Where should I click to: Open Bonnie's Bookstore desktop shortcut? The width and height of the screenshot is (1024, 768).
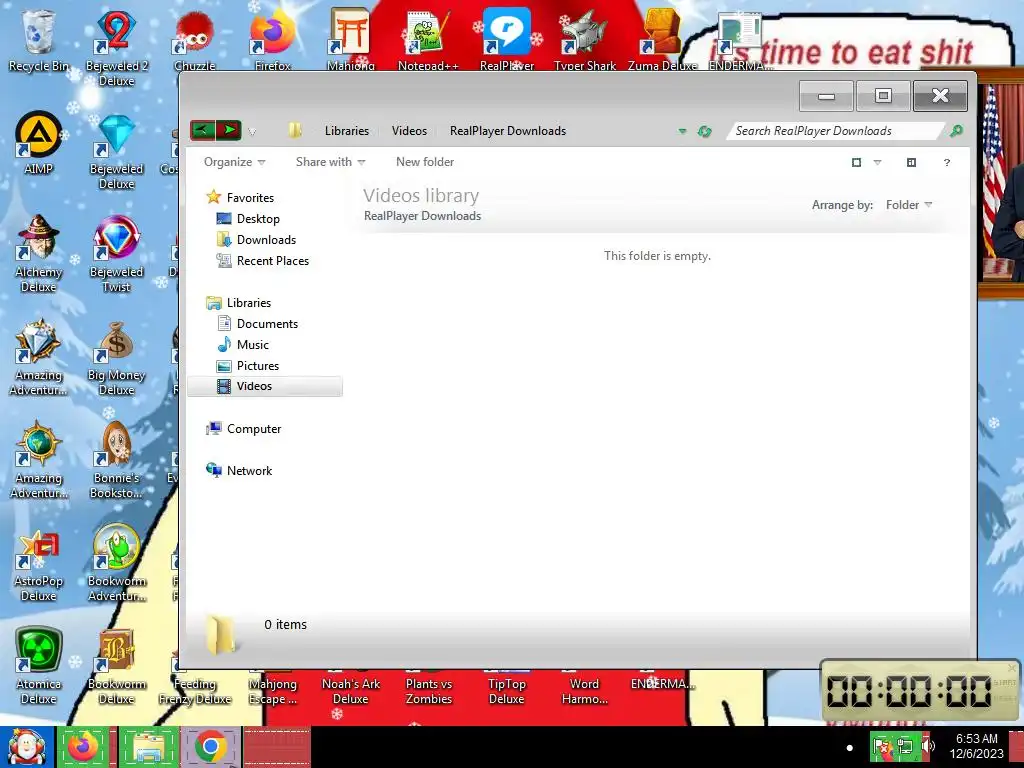click(x=117, y=460)
